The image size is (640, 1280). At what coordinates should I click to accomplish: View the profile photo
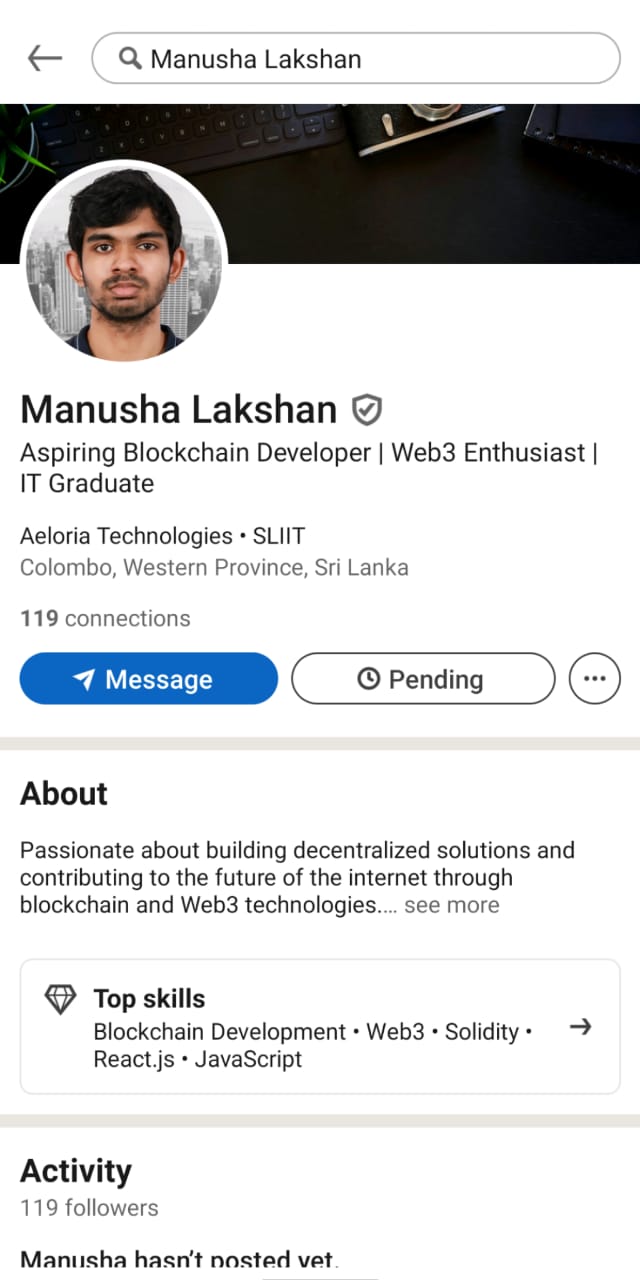coord(124,260)
